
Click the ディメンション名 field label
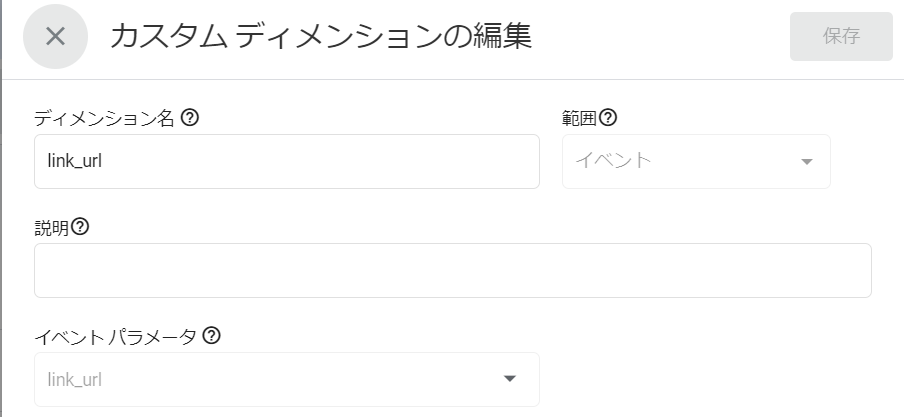104,118
